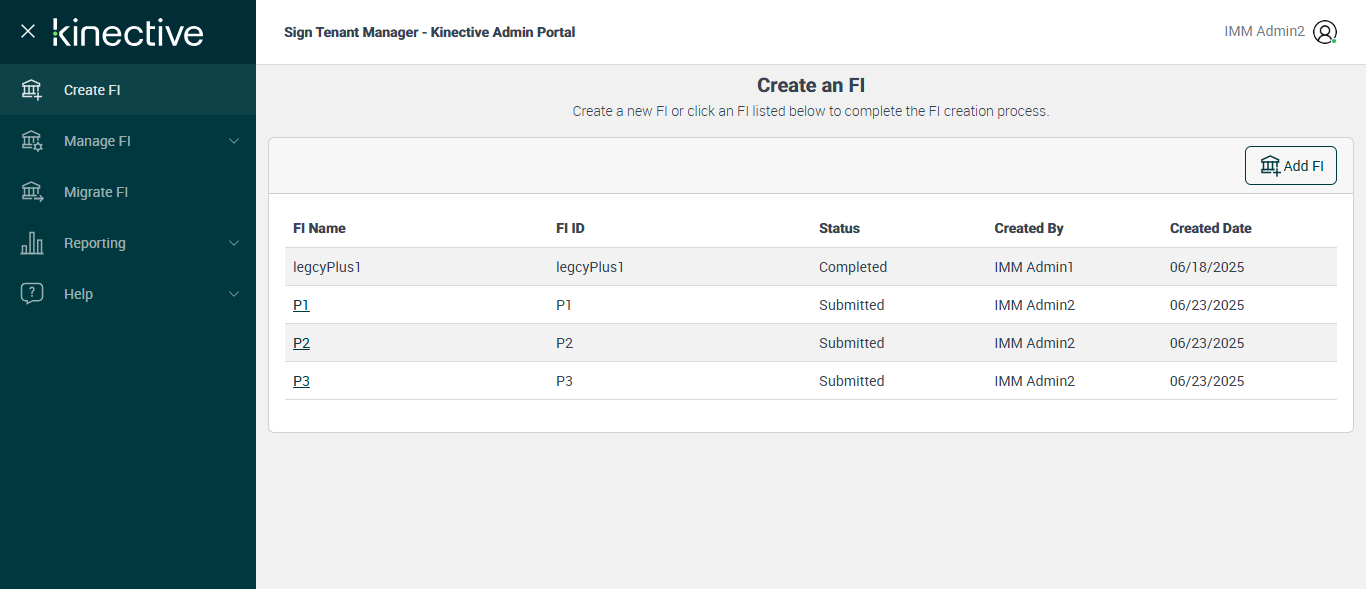Click the Reporting bar chart icon

[x=32, y=243]
